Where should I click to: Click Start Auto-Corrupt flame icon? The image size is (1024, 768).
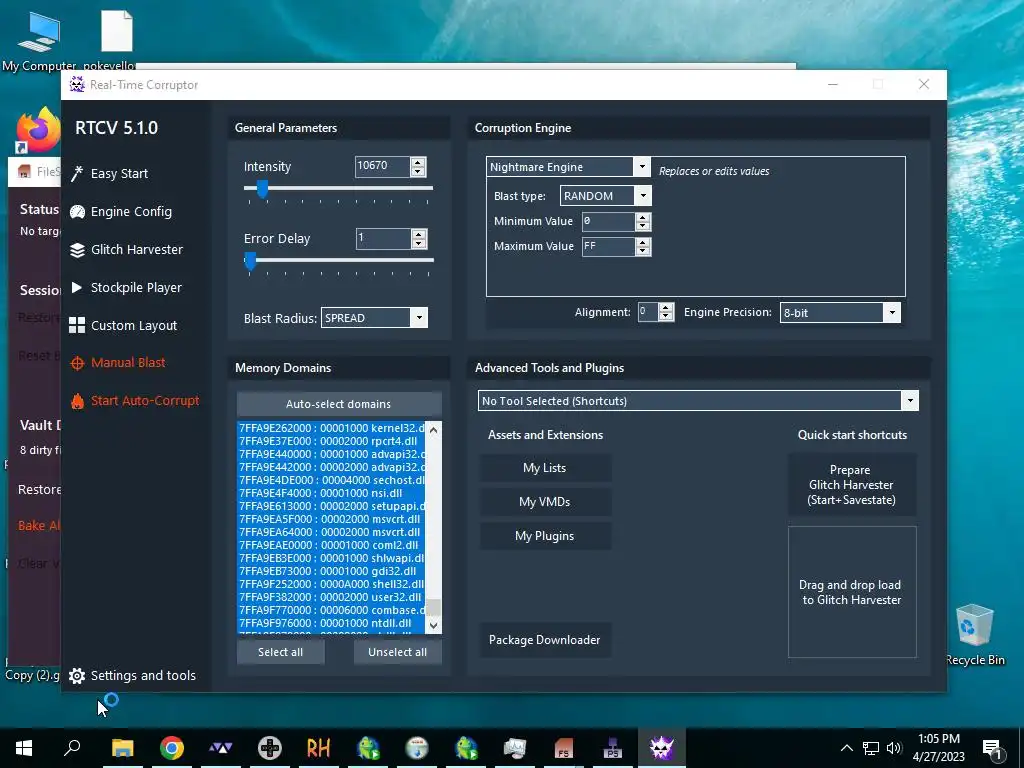[x=77, y=401]
